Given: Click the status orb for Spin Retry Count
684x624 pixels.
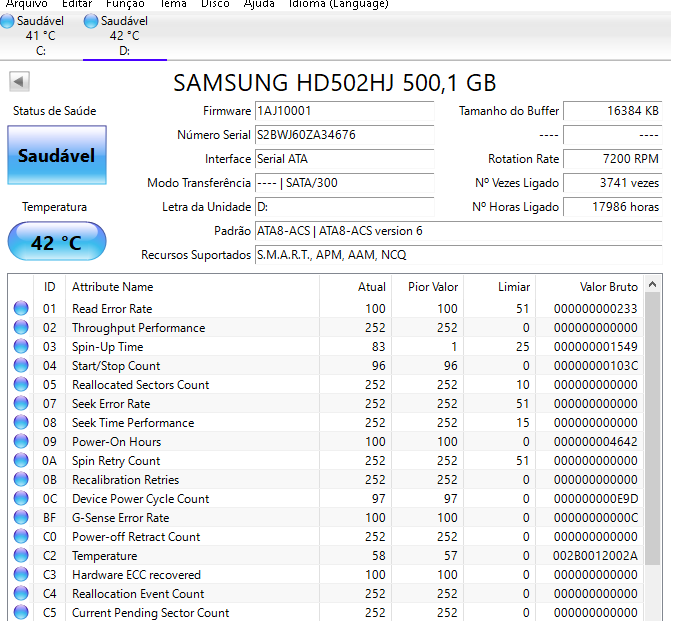Looking at the screenshot, I should (x=21, y=460).
